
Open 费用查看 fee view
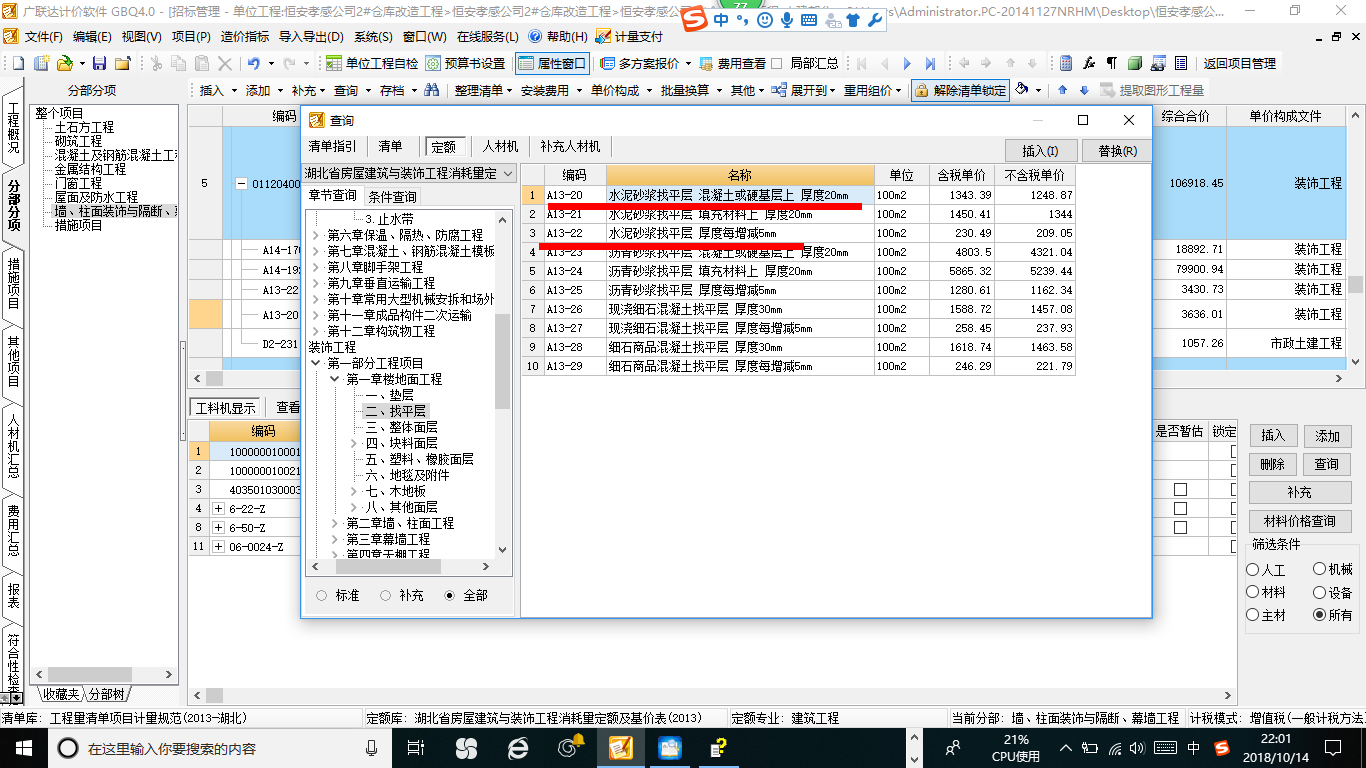(x=733, y=63)
